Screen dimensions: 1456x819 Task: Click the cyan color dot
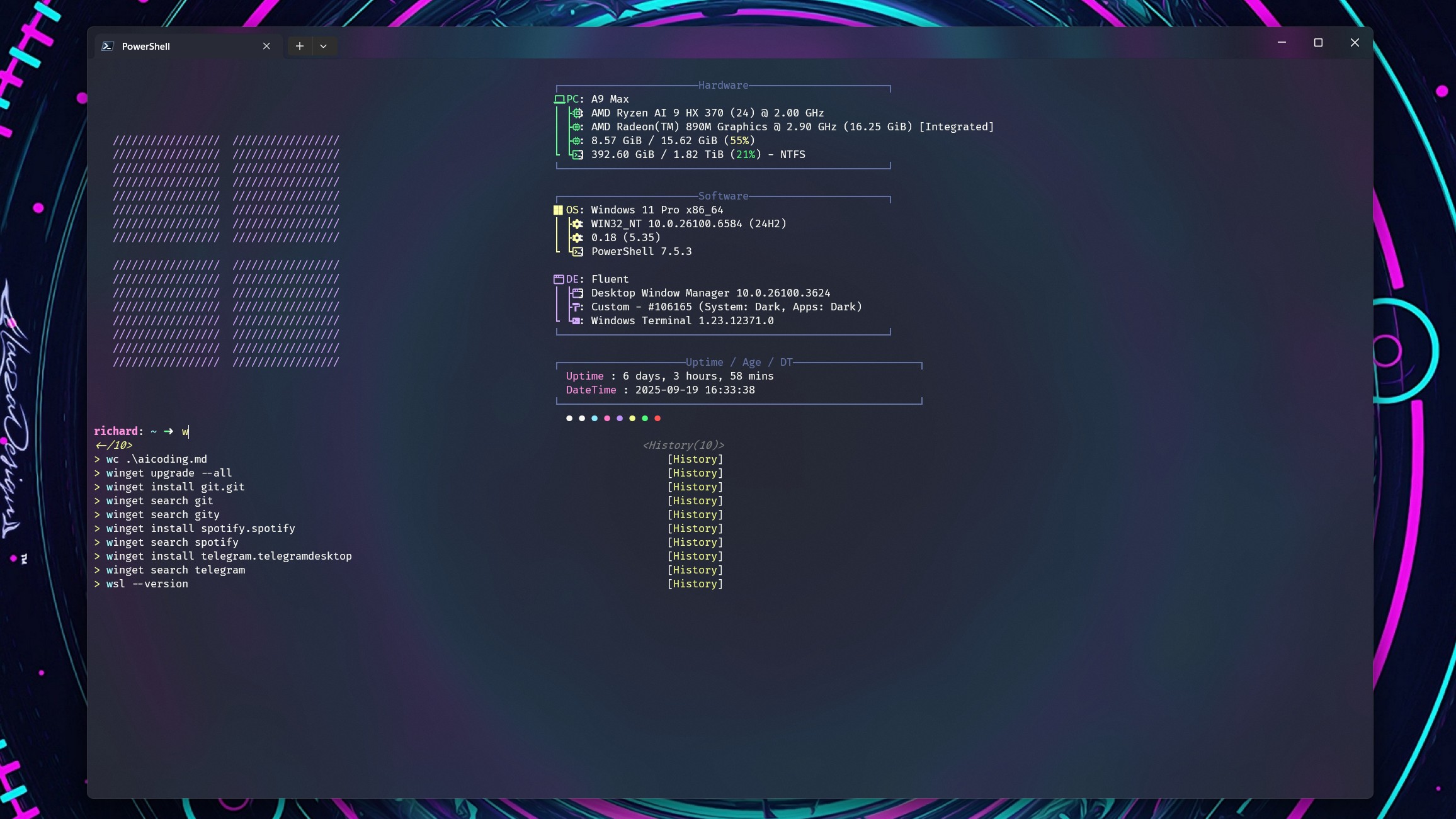594,418
